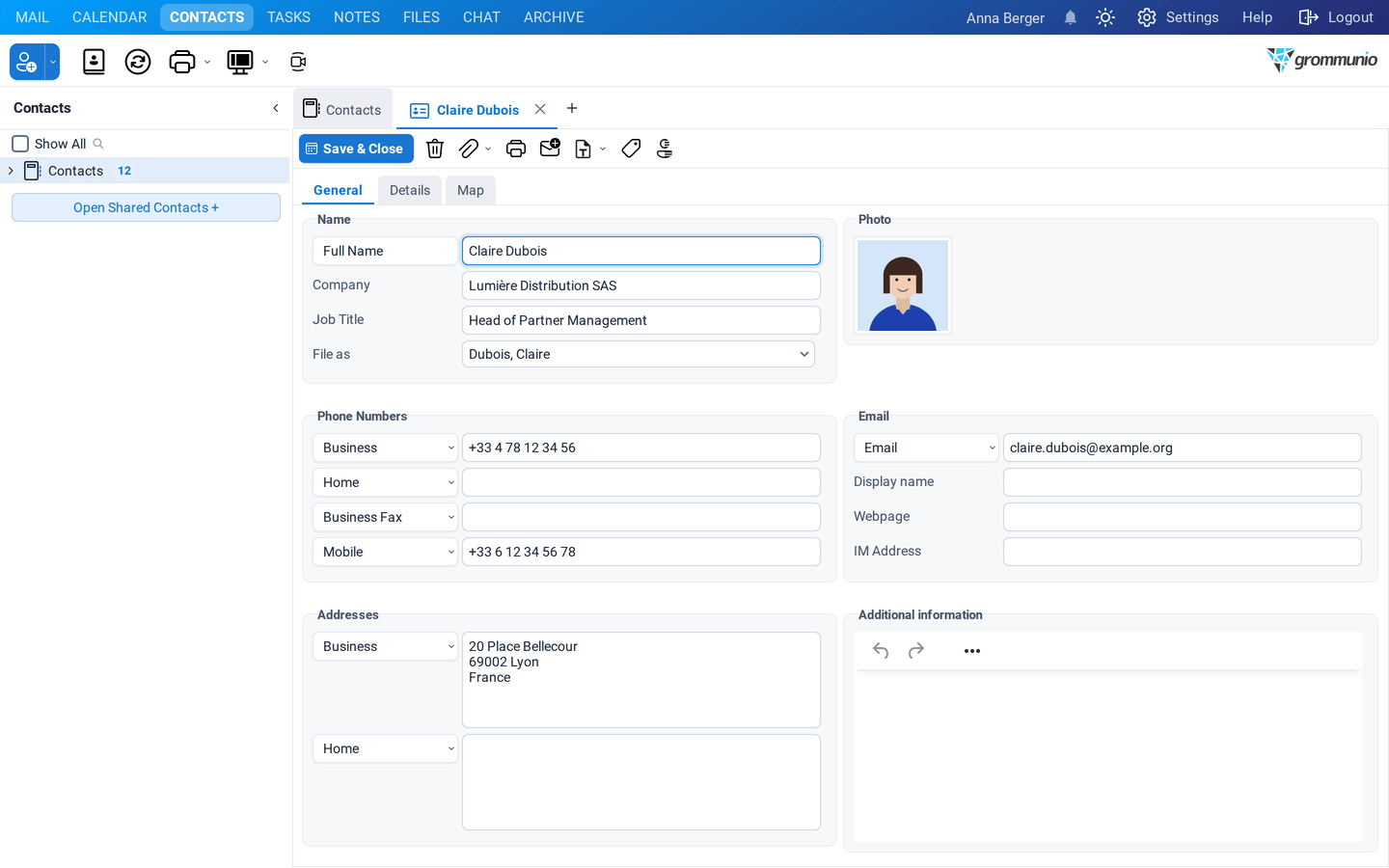Go to CALENDAR in top menu

(x=110, y=17)
